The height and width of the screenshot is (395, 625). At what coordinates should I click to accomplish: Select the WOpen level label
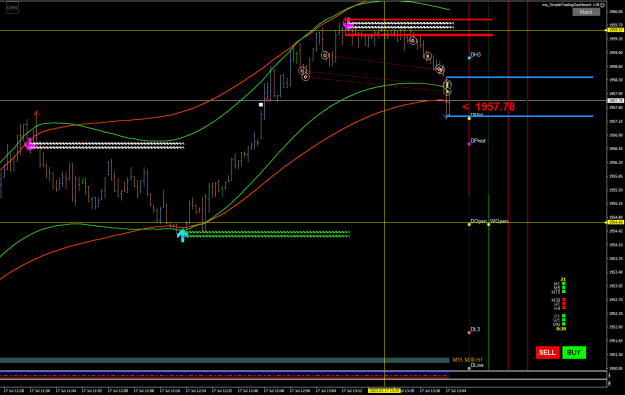coord(499,221)
